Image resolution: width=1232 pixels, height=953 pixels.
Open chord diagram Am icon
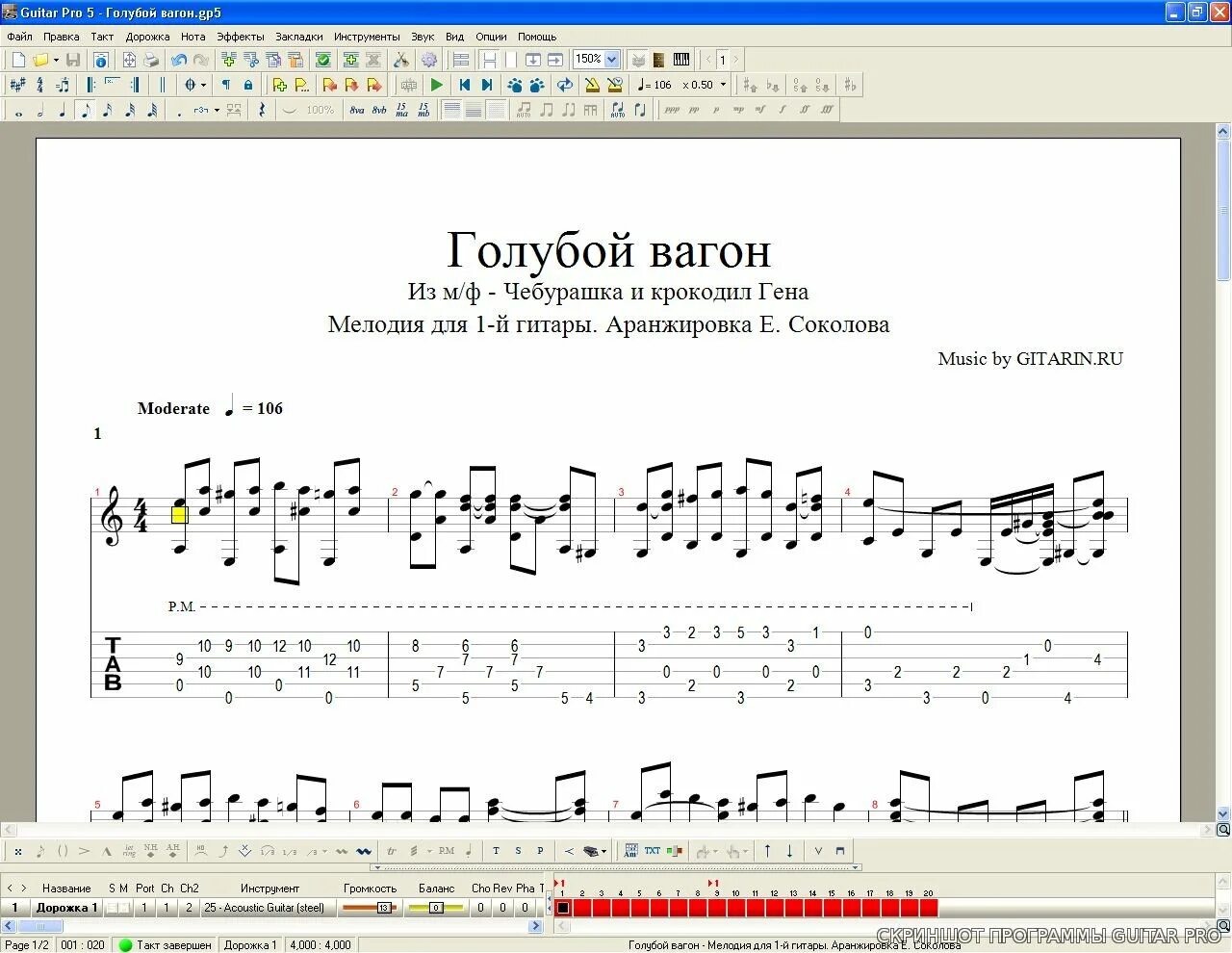coord(630,851)
